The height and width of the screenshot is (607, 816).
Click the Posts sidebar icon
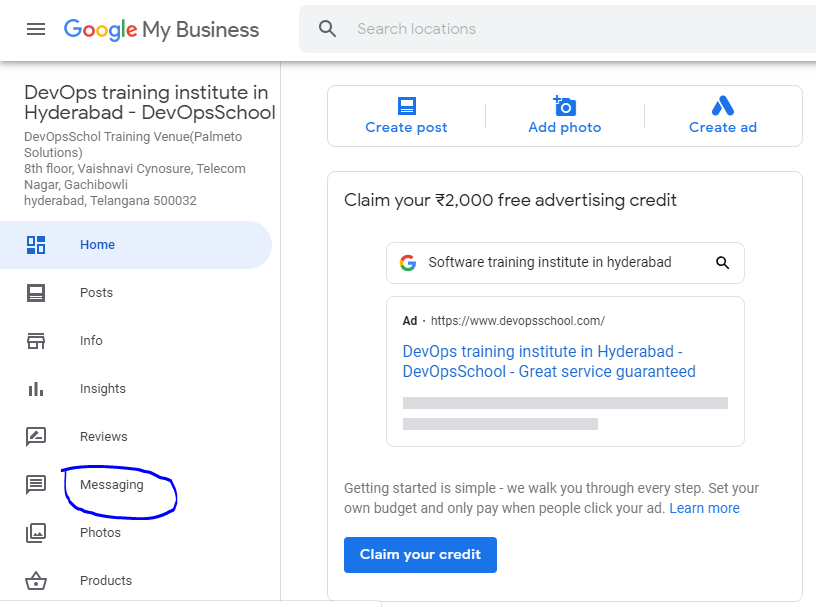coord(36,293)
